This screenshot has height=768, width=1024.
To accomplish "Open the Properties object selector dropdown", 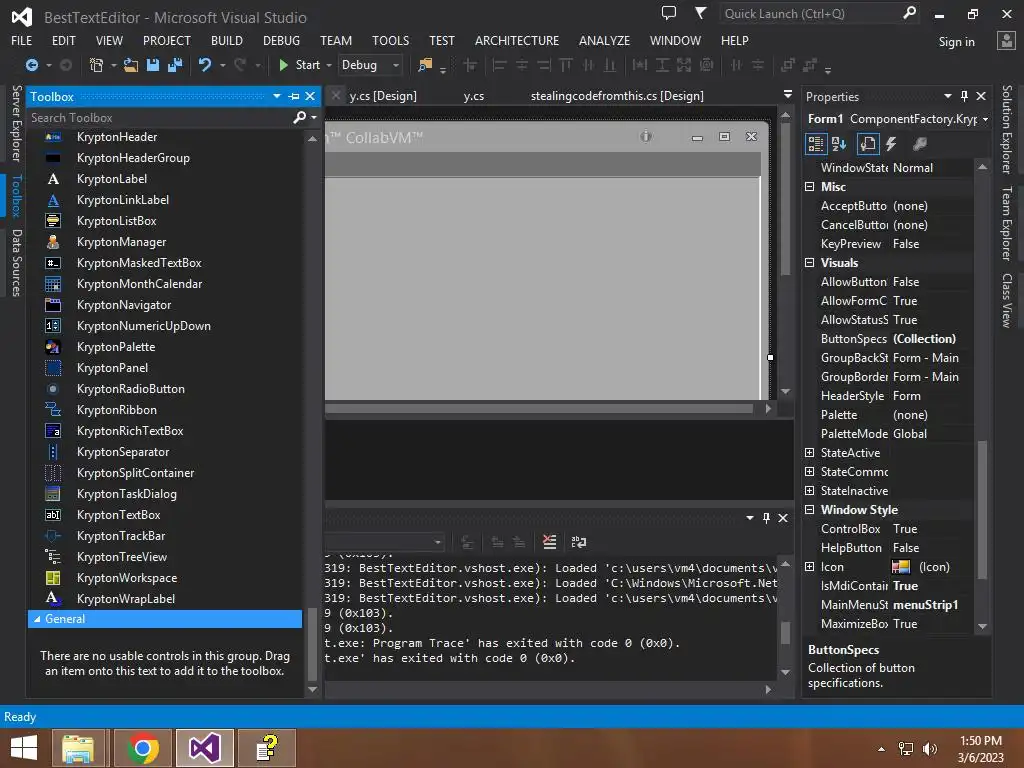I will coord(985,119).
